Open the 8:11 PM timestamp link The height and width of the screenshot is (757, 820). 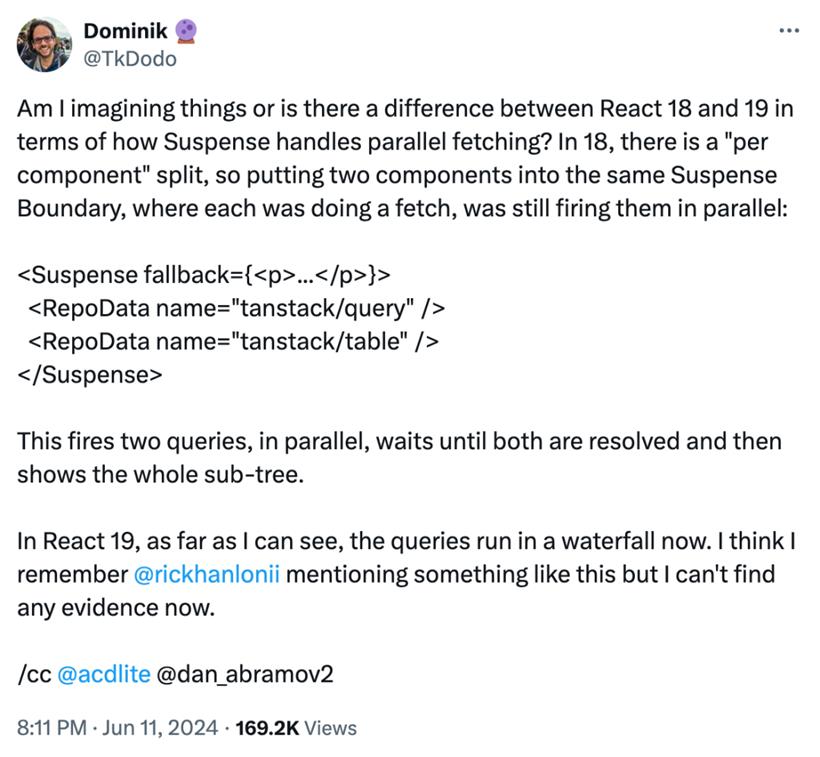pyautogui.click(x=52, y=728)
